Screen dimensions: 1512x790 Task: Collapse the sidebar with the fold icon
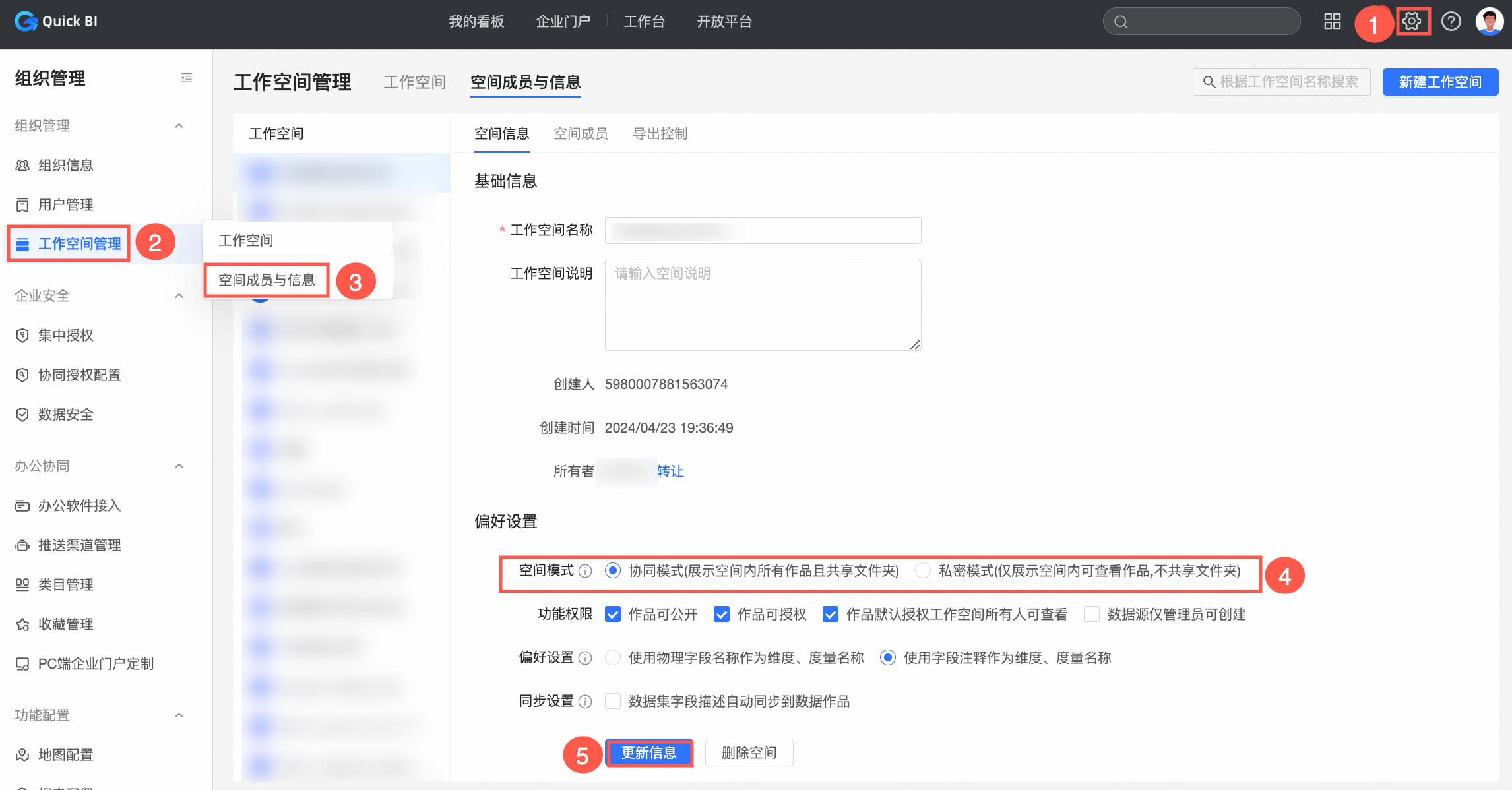click(x=187, y=78)
